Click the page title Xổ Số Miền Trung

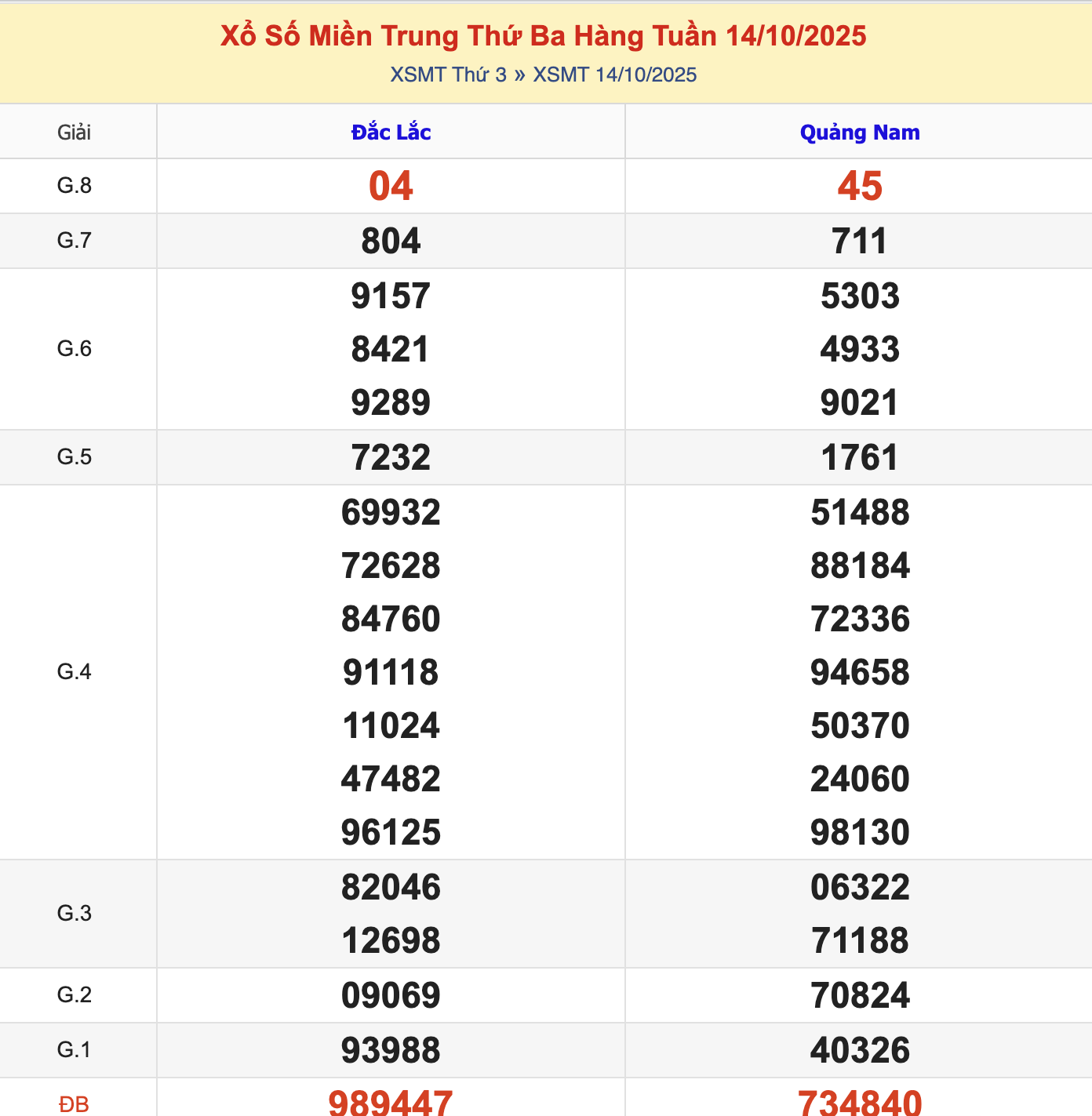(x=543, y=36)
